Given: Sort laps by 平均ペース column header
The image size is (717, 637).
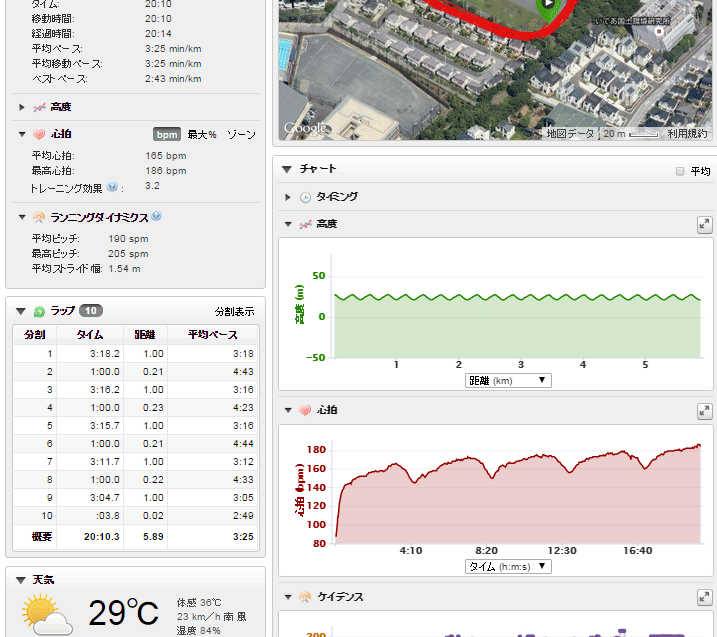Looking at the screenshot, I should click(214, 334).
